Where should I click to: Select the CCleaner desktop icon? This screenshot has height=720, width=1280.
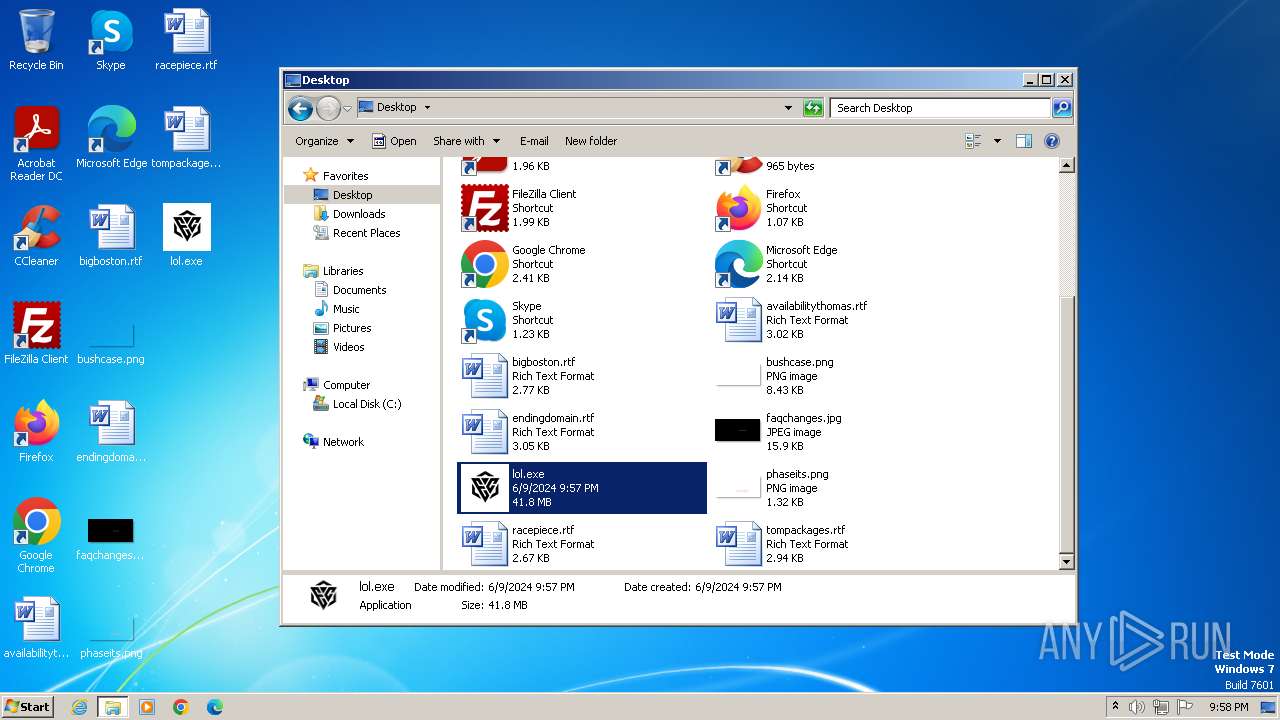click(36, 236)
